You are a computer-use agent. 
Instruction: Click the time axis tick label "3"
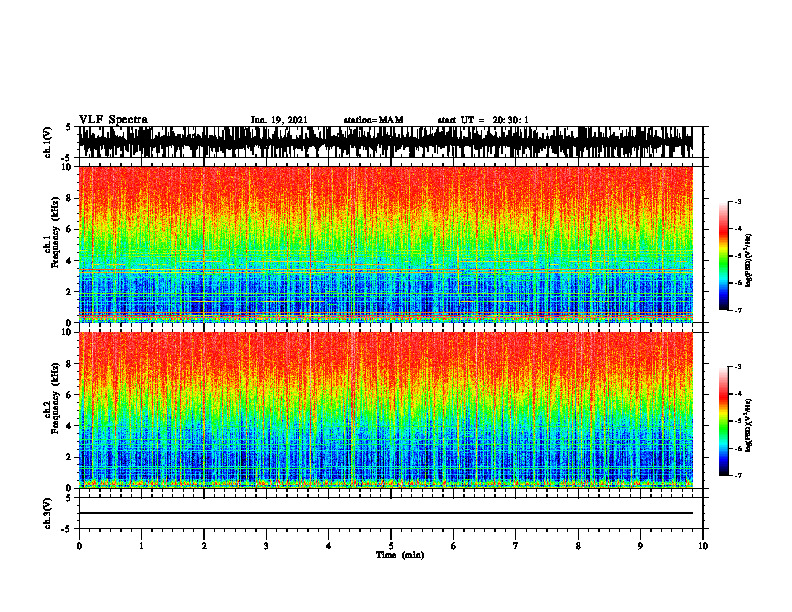[x=266, y=546]
